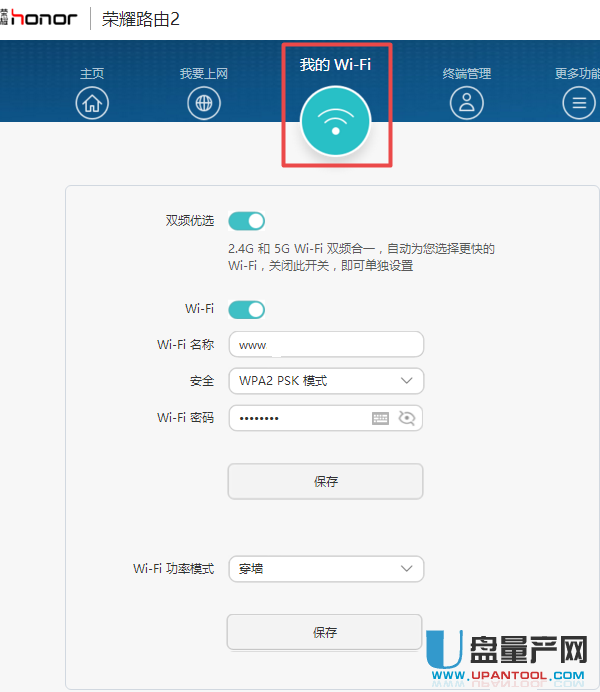This screenshot has height=692, width=600.
Task: Click the 我的 Wi-Fi tab title
Action: coord(335,64)
